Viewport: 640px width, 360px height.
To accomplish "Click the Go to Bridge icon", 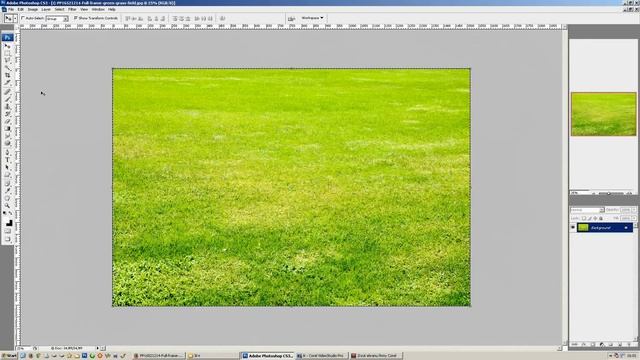I will [291, 18].
